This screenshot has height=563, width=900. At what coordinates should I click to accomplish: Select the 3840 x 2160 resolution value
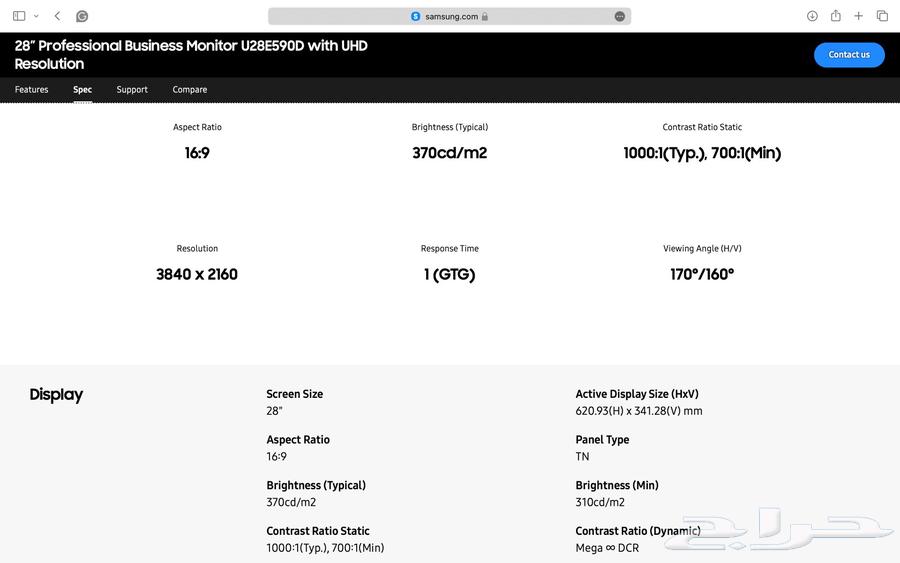[197, 274]
